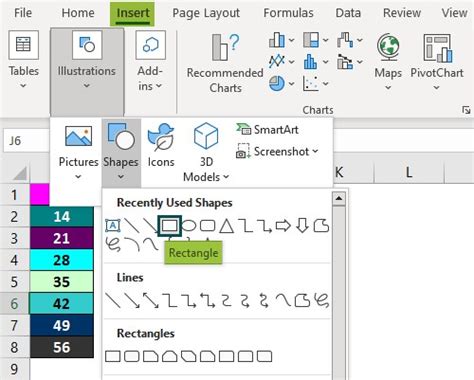The height and width of the screenshot is (380, 474).
Task: Pick the Rectangle shape in Recently Used Shapes
Action: point(169,226)
